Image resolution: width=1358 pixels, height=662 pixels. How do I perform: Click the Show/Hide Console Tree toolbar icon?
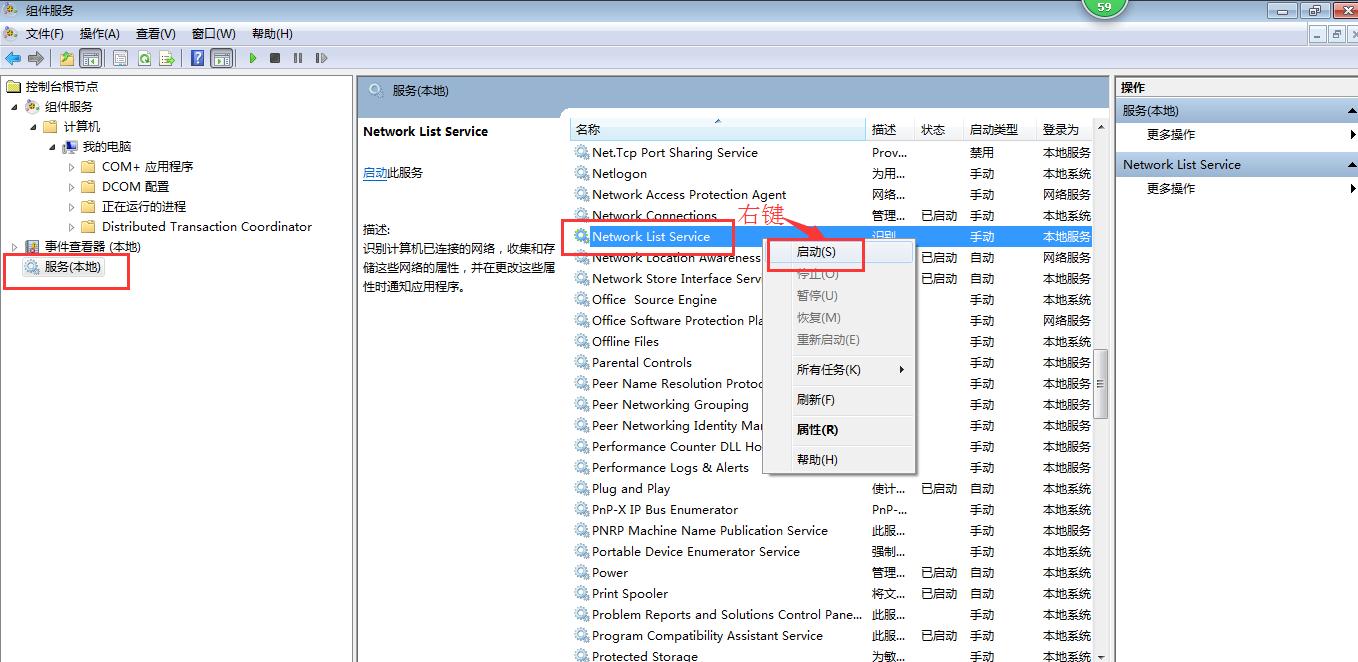coord(92,57)
